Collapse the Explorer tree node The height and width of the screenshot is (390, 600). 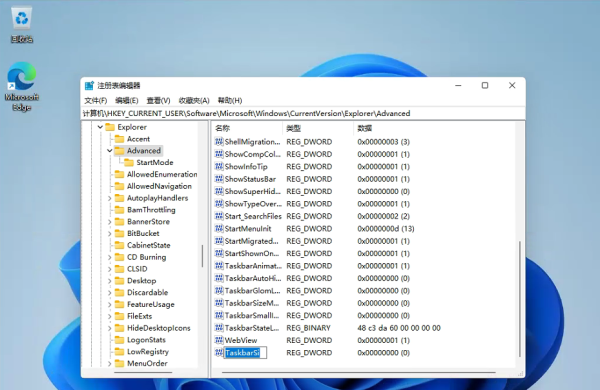point(100,127)
